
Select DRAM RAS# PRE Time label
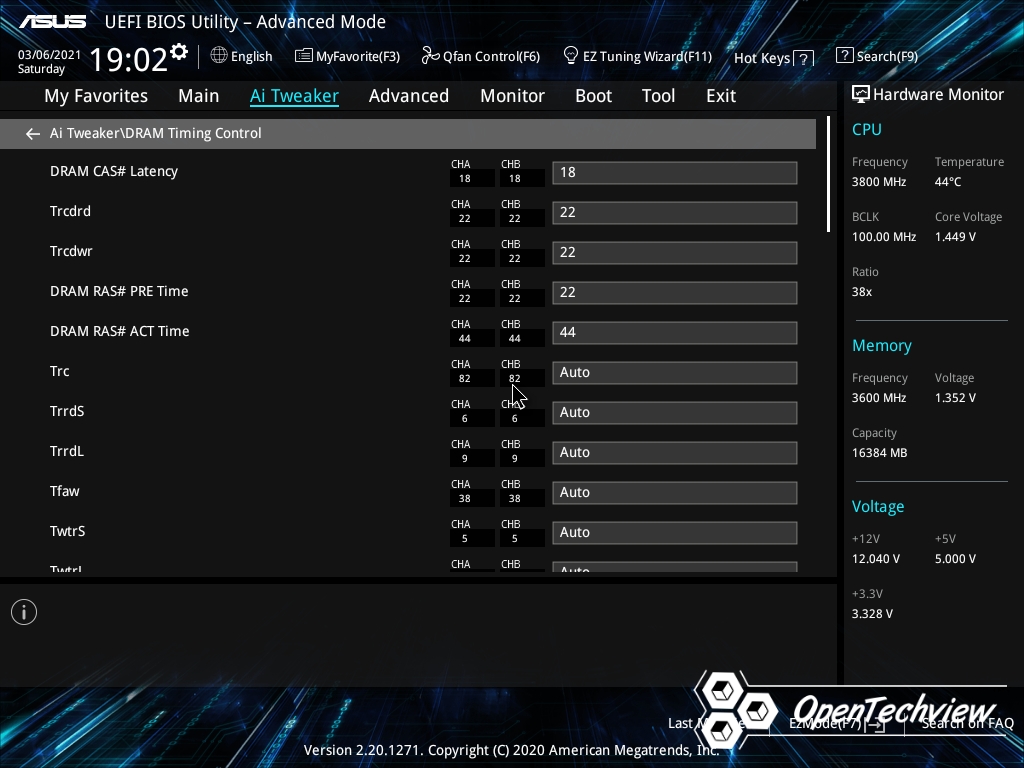point(119,291)
